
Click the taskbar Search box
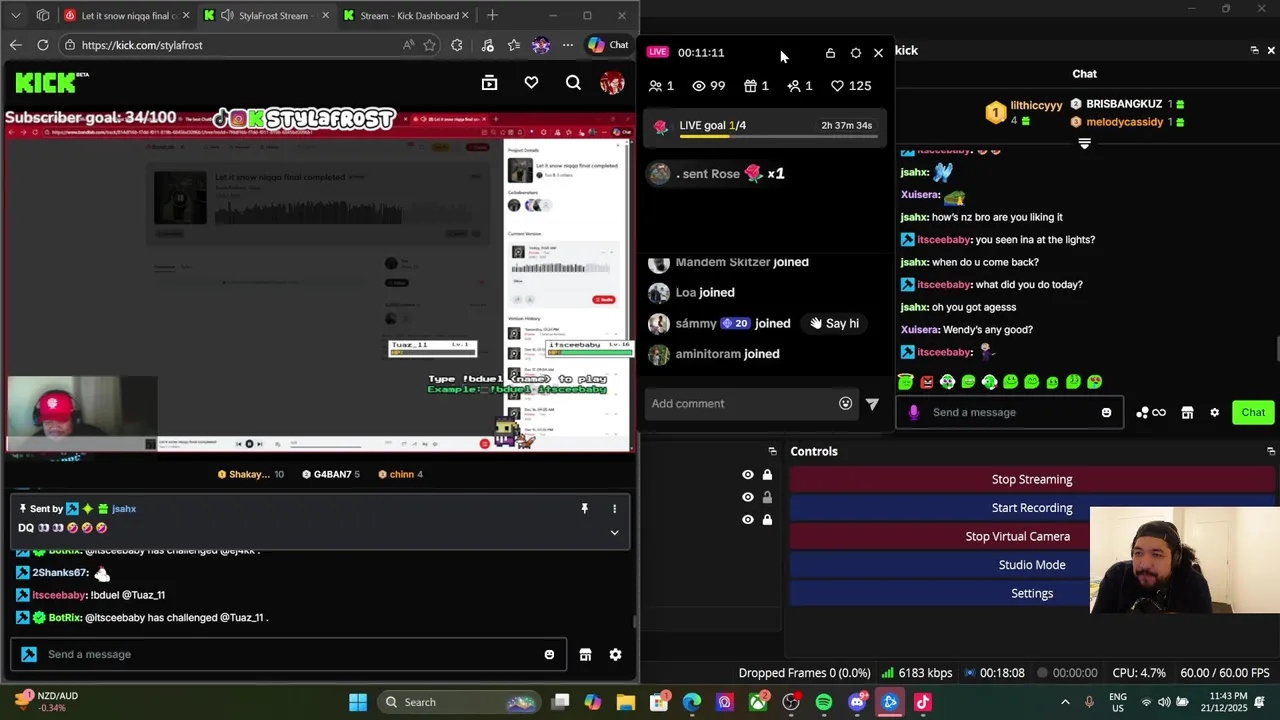460,702
